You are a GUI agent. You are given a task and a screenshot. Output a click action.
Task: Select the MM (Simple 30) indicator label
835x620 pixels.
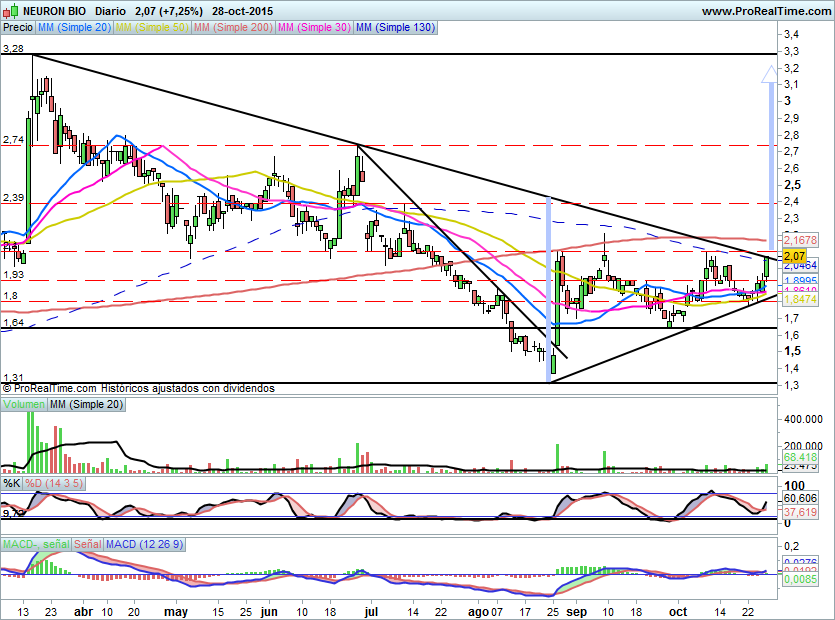[314, 27]
